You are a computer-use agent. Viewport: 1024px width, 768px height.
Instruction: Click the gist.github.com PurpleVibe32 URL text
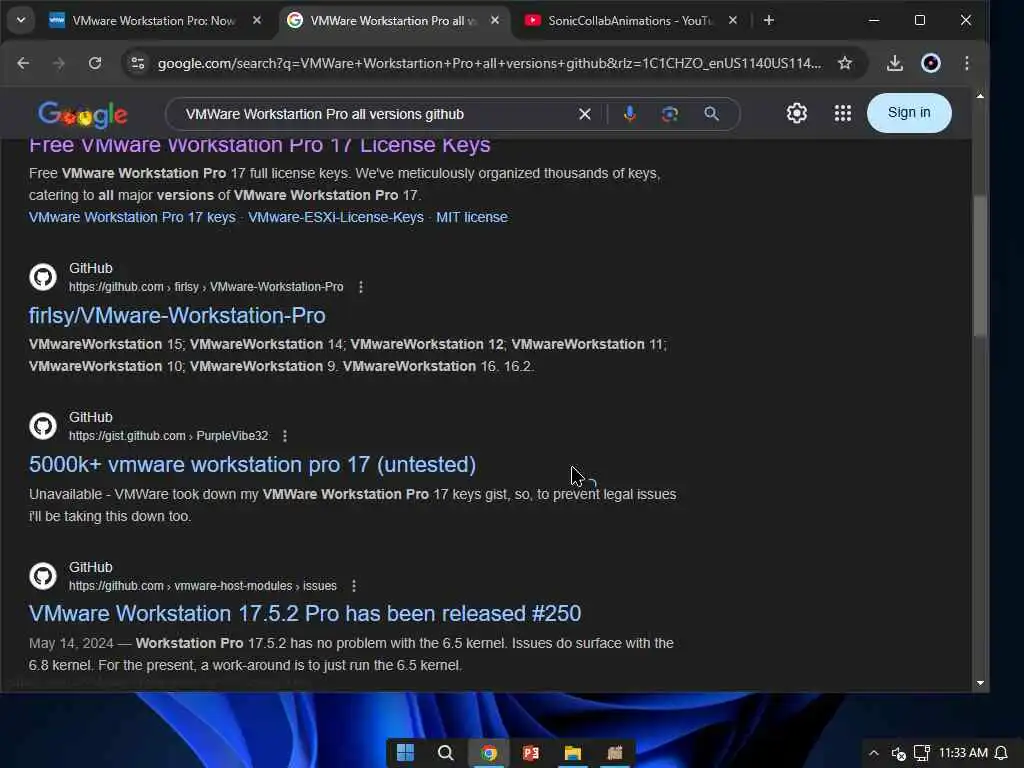coord(168,436)
